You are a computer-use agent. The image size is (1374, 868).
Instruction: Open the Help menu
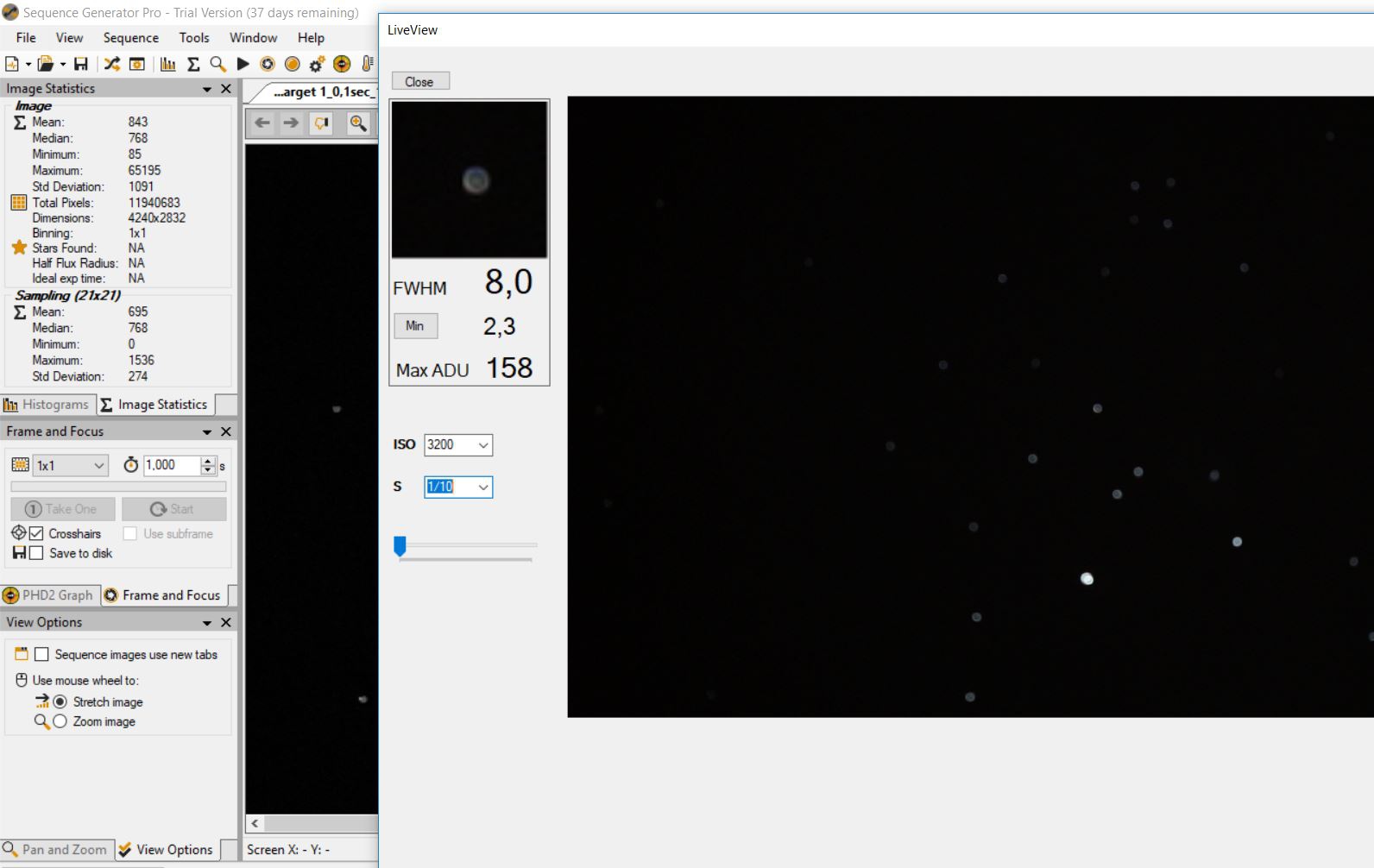[311, 38]
